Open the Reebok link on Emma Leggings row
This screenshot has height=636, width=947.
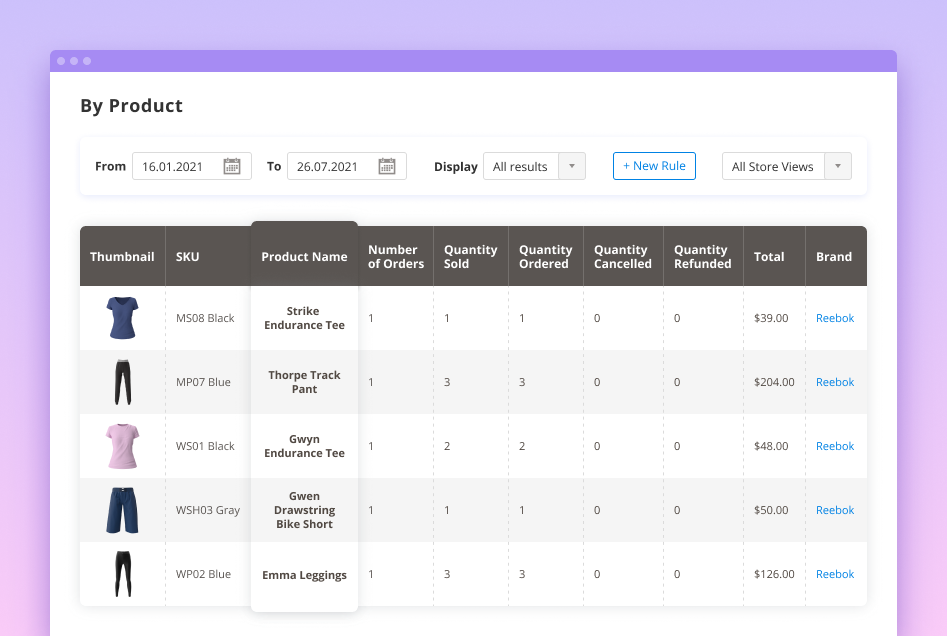coord(834,574)
